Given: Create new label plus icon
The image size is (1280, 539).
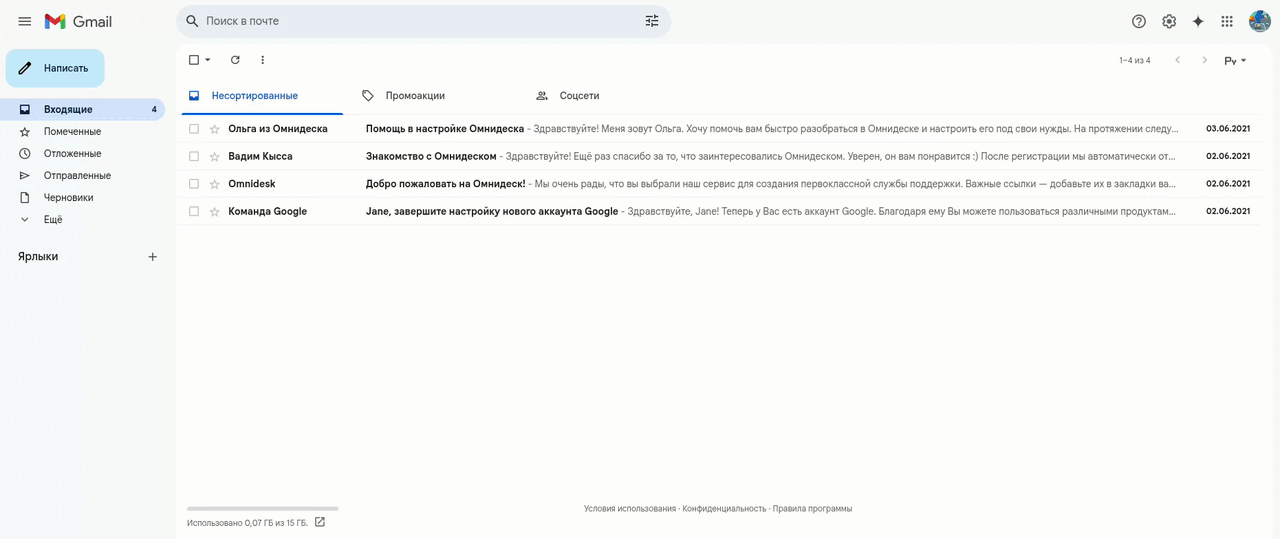Looking at the screenshot, I should (x=152, y=257).
